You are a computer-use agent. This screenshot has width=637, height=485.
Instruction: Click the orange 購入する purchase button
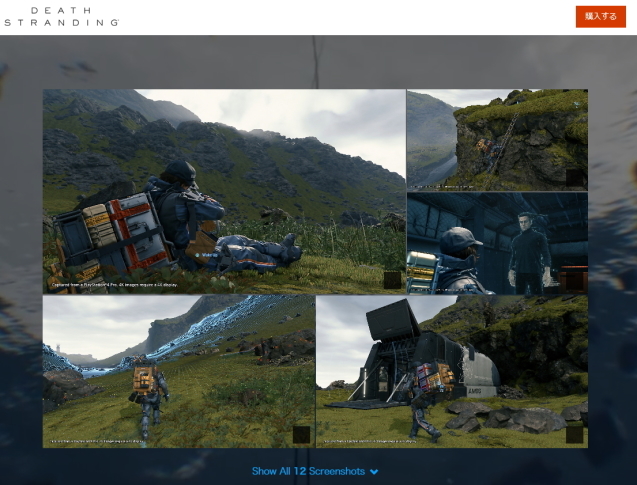pos(600,17)
